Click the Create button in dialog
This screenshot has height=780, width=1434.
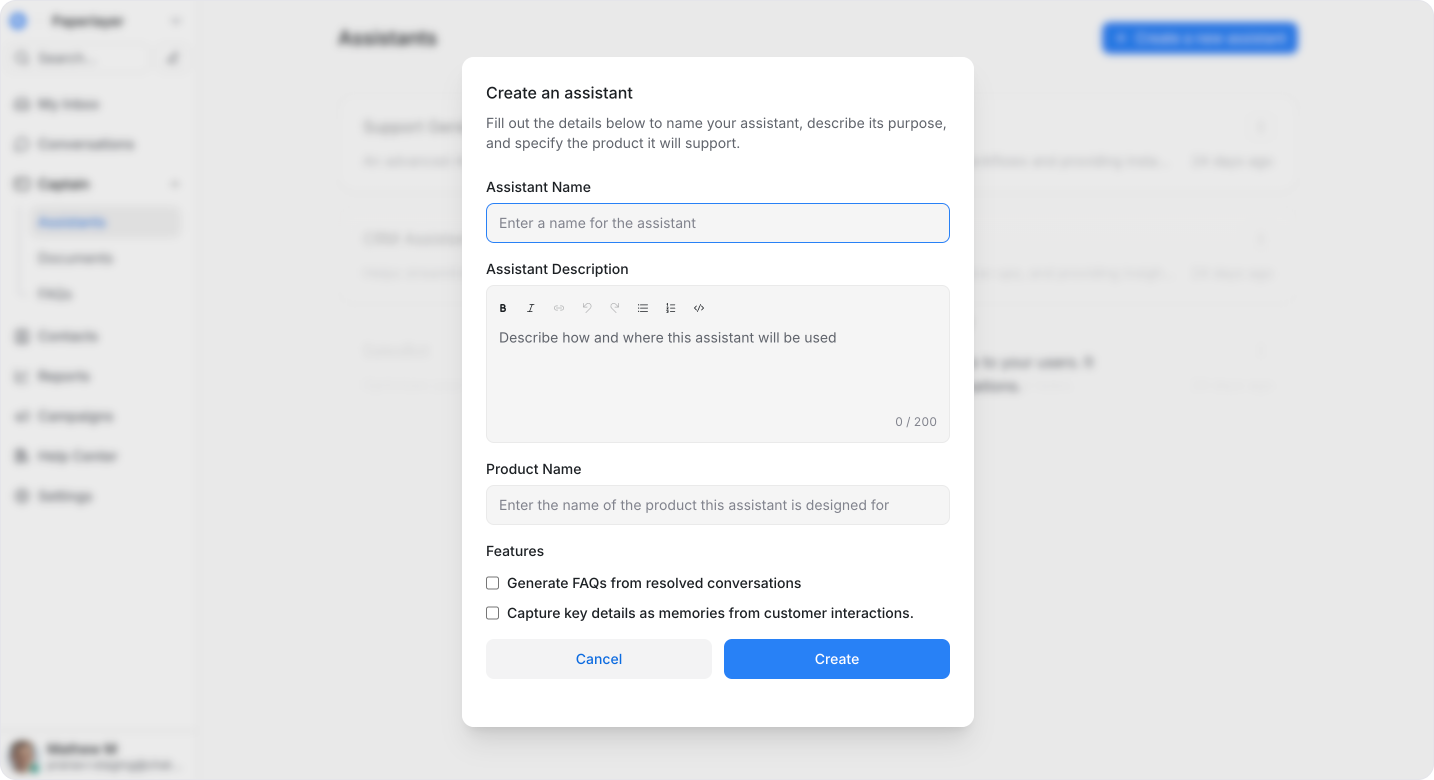(837, 659)
